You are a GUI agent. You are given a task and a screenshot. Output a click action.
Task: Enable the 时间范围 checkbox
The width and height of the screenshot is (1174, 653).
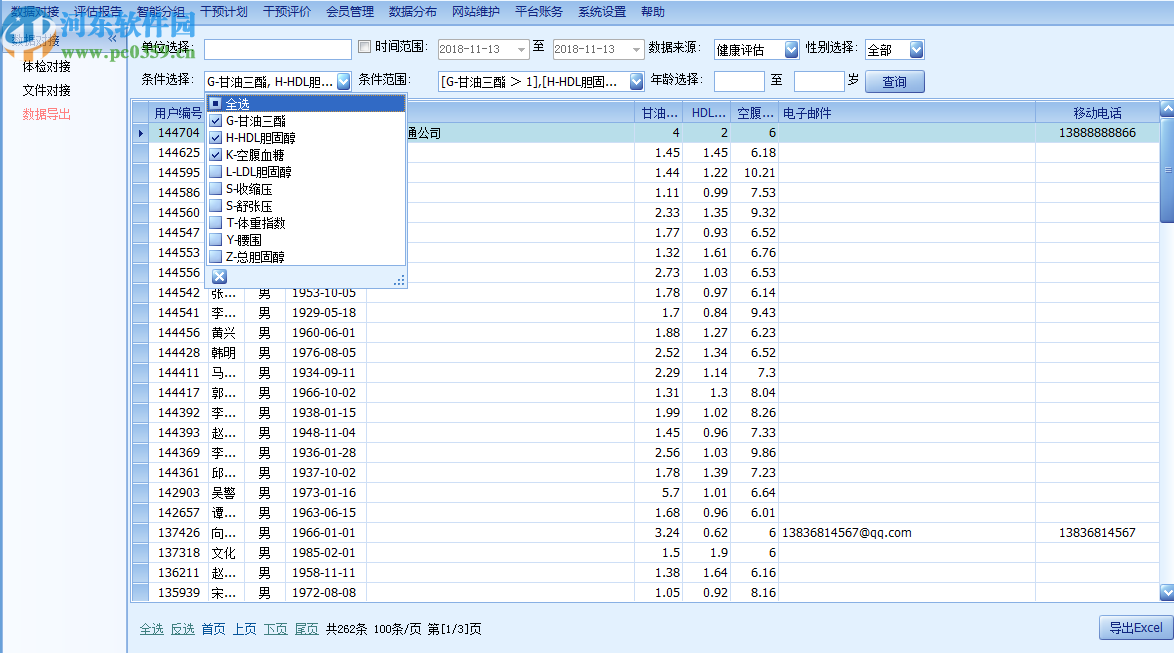point(364,47)
